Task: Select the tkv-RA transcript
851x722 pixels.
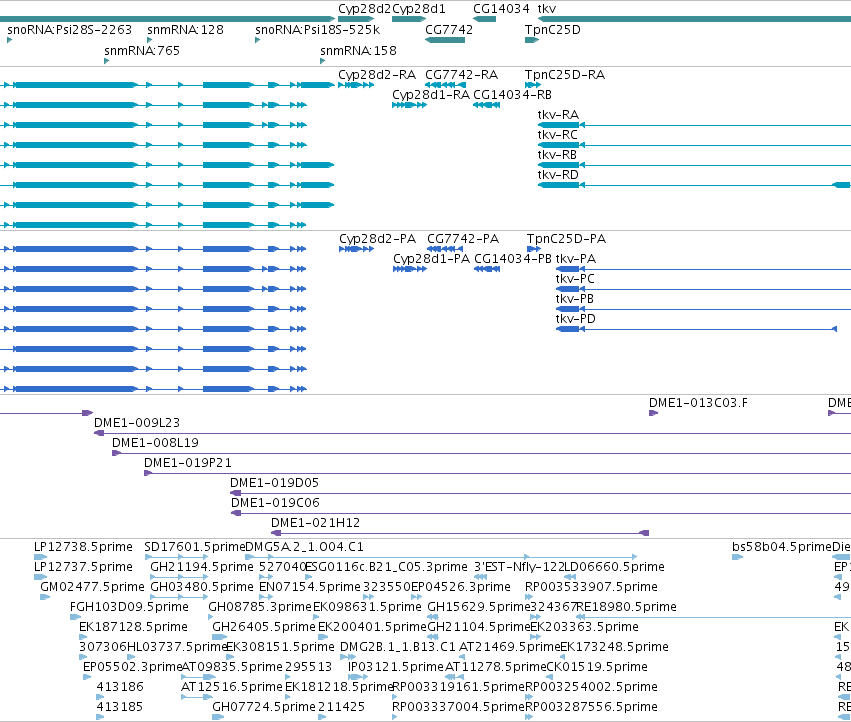Action: coord(558,115)
